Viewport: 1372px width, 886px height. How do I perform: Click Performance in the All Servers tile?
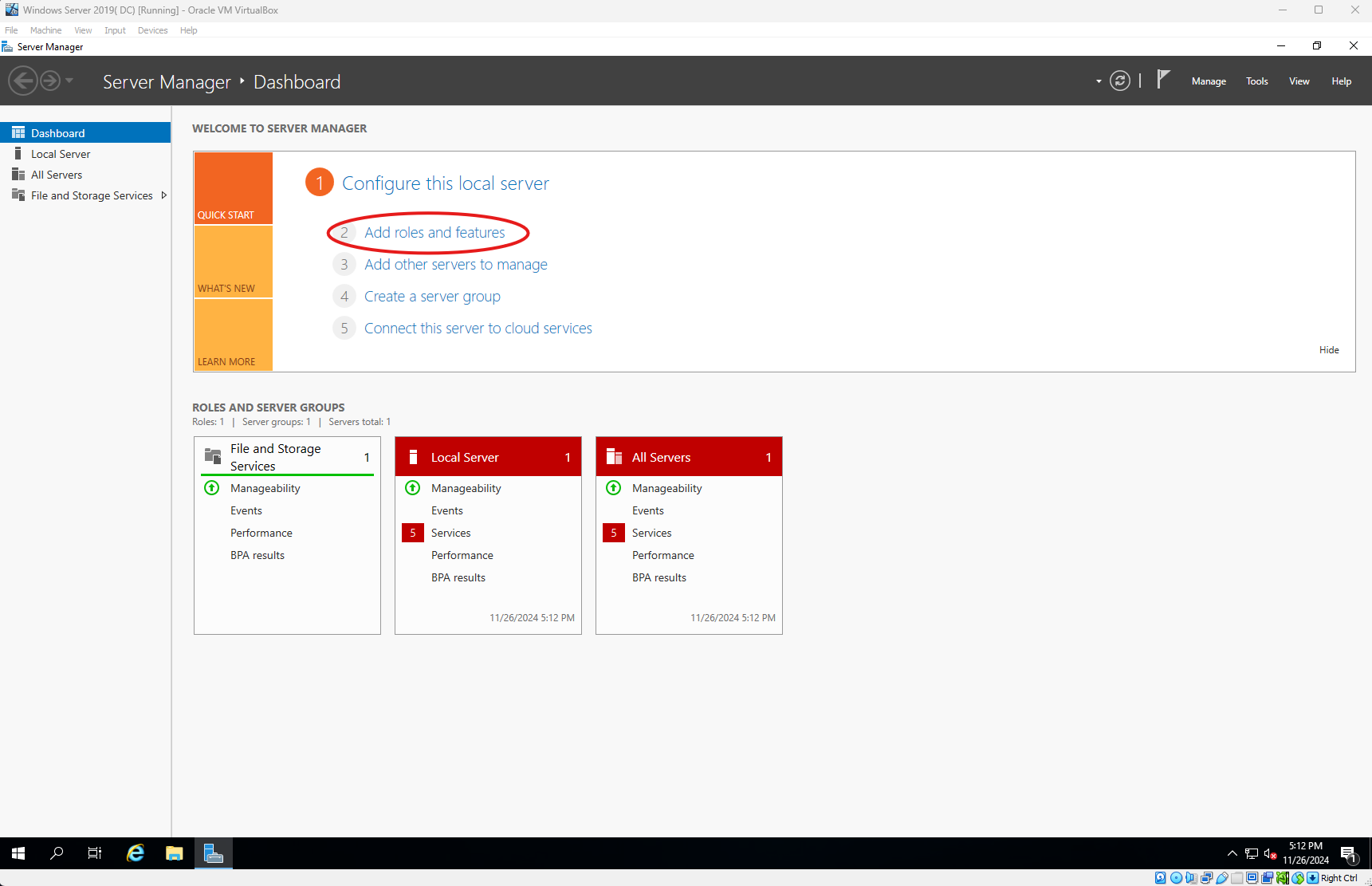pos(663,555)
